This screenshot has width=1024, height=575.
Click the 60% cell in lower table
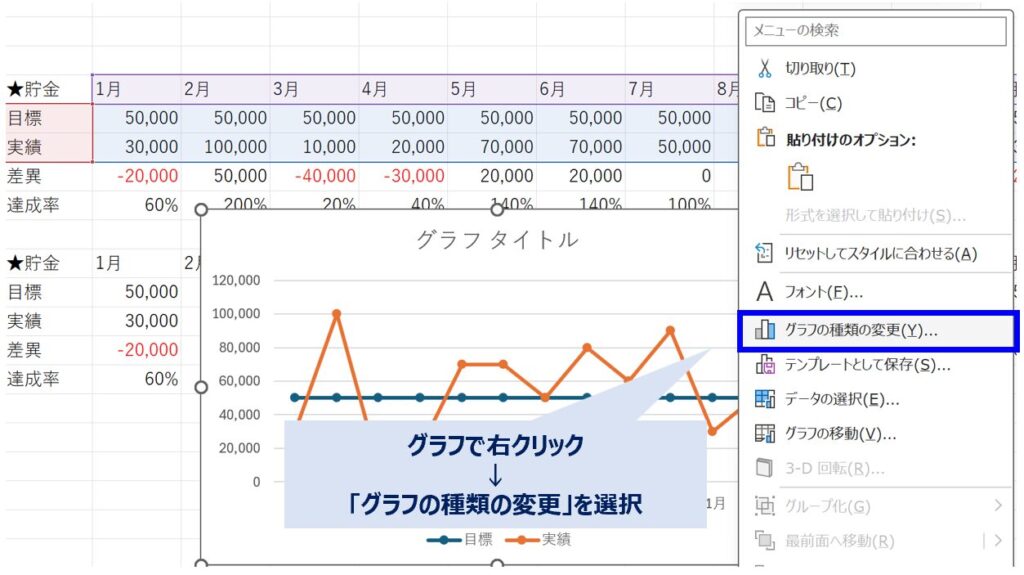136,379
